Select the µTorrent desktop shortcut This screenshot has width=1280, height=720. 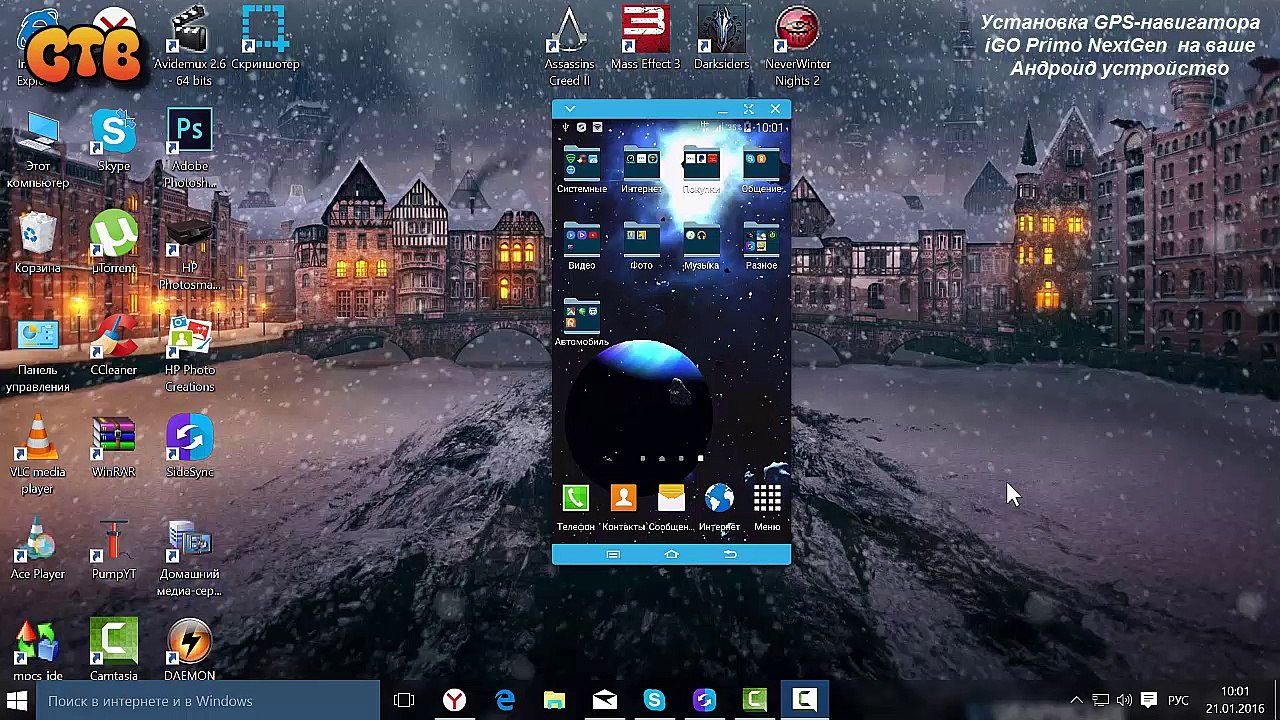click(114, 243)
